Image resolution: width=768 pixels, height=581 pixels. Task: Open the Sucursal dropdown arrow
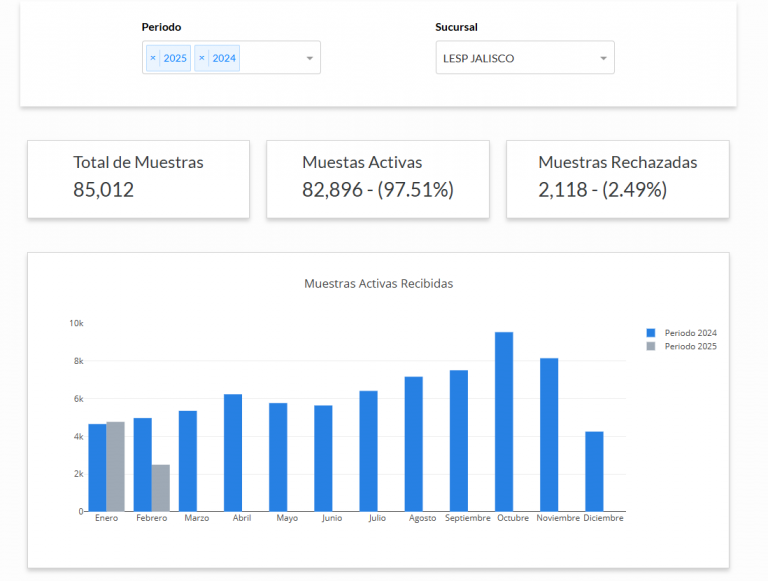click(x=604, y=58)
